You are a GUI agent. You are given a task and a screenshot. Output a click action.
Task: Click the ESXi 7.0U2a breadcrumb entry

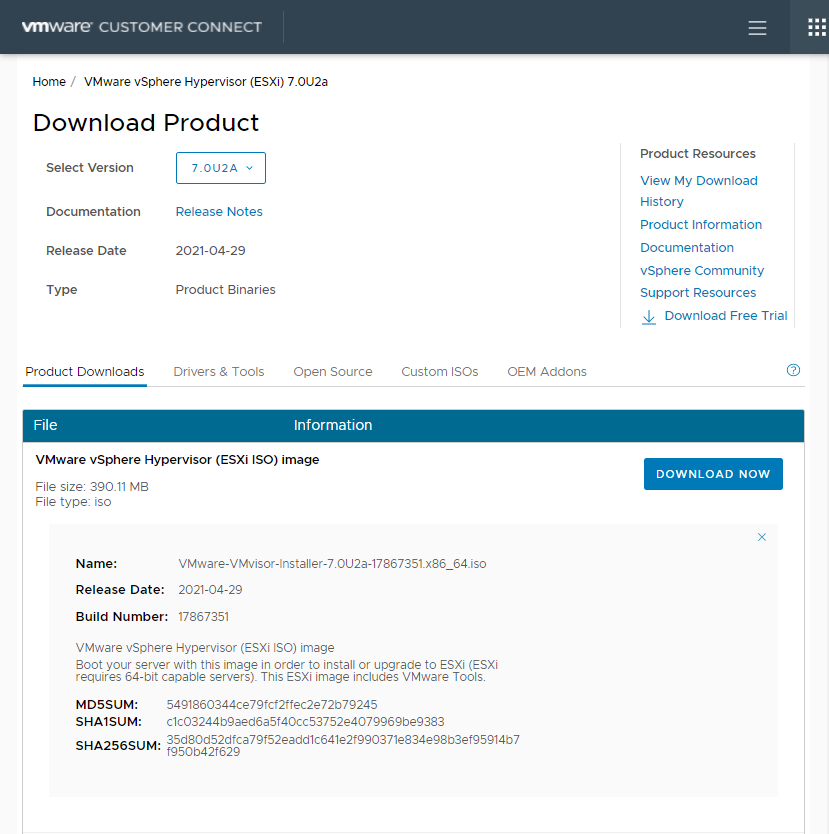pos(206,82)
